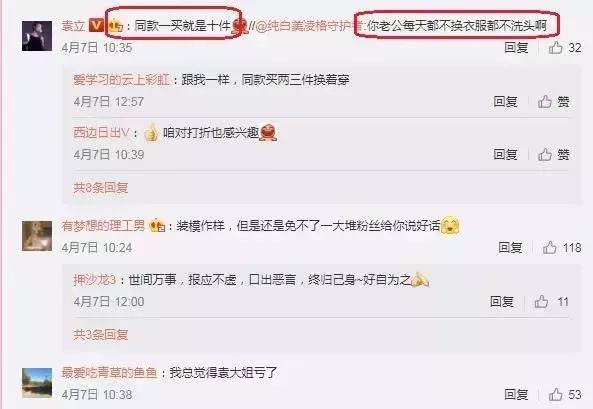The width and height of the screenshot is (593, 409).
Task: Like 押沙龙3's reply with 11 likes
Action: click(541, 302)
